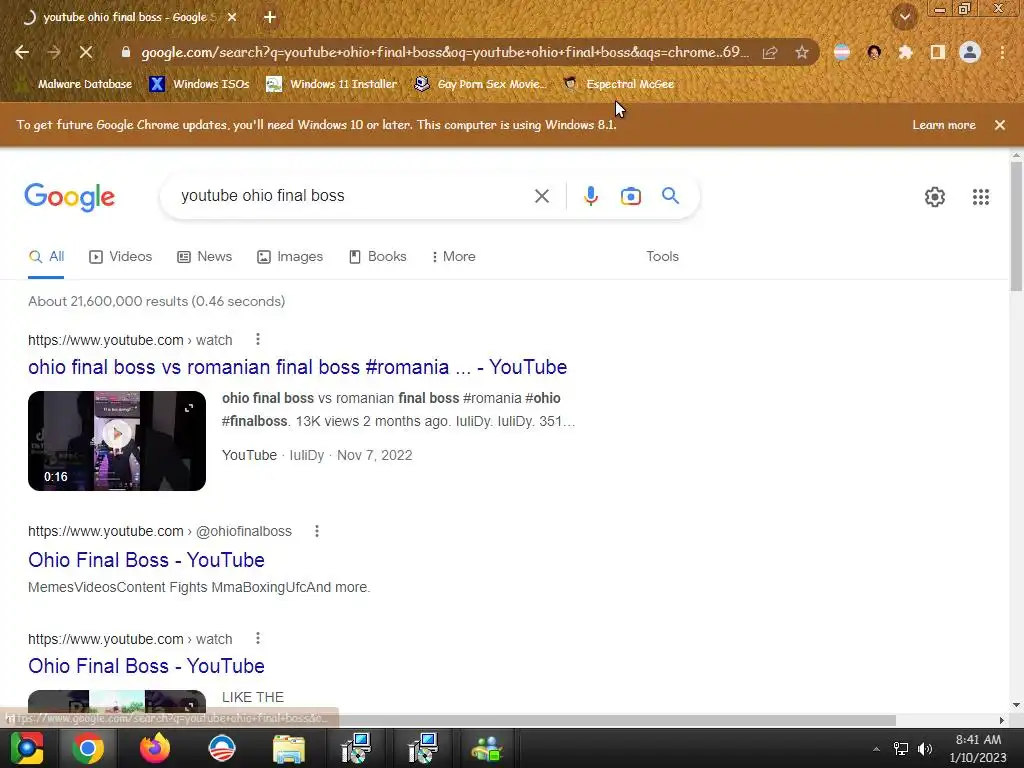Open File Explorer from taskbar
The image size is (1024, 768).
click(x=289, y=749)
